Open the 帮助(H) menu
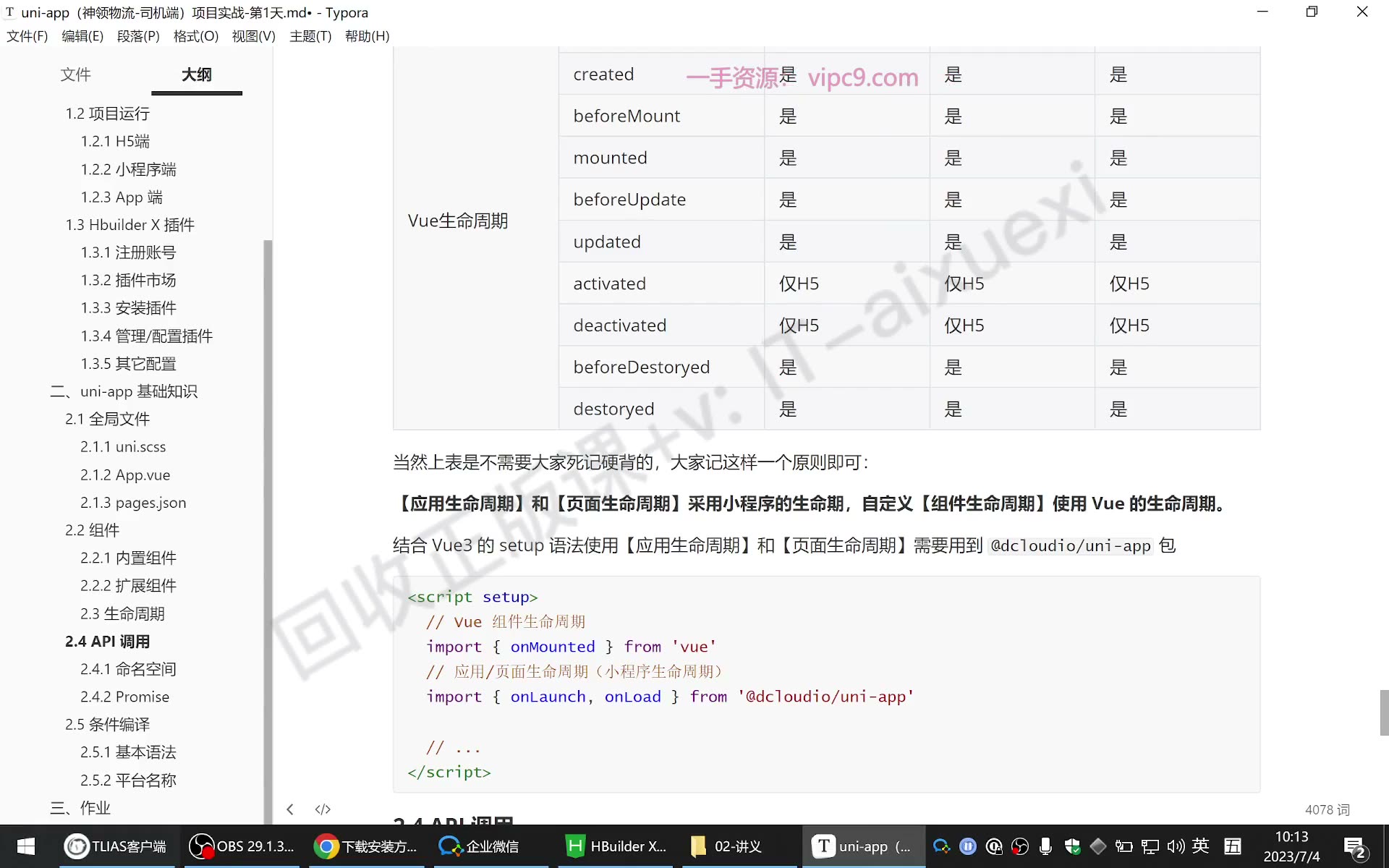 tap(367, 36)
